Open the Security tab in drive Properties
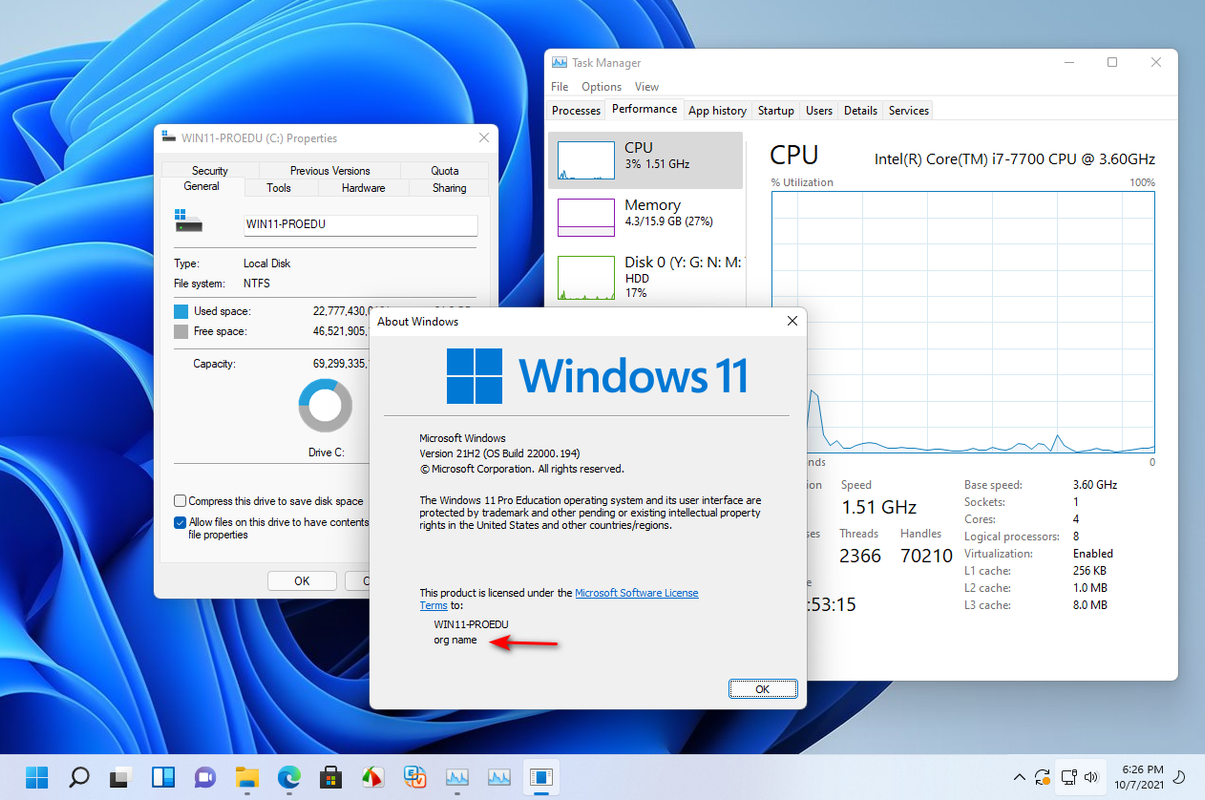Image resolution: width=1205 pixels, height=800 pixels. coord(210,171)
